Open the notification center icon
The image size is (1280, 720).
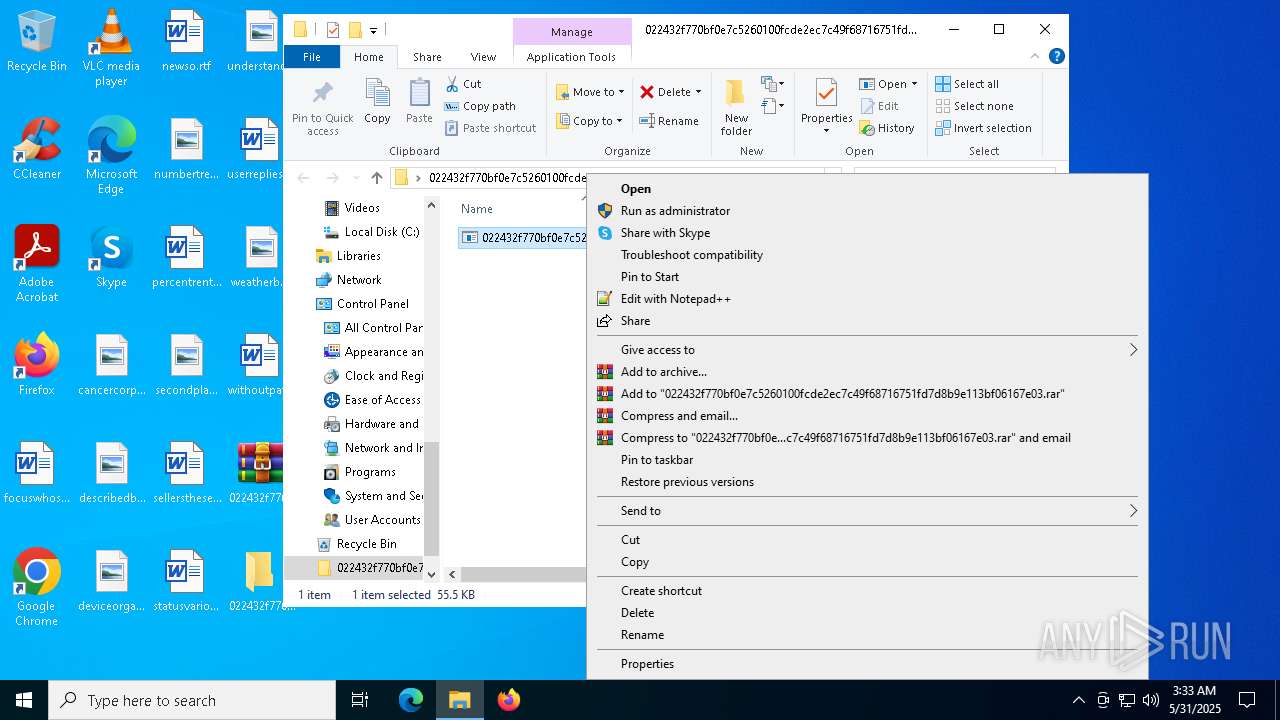(1247, 700)
